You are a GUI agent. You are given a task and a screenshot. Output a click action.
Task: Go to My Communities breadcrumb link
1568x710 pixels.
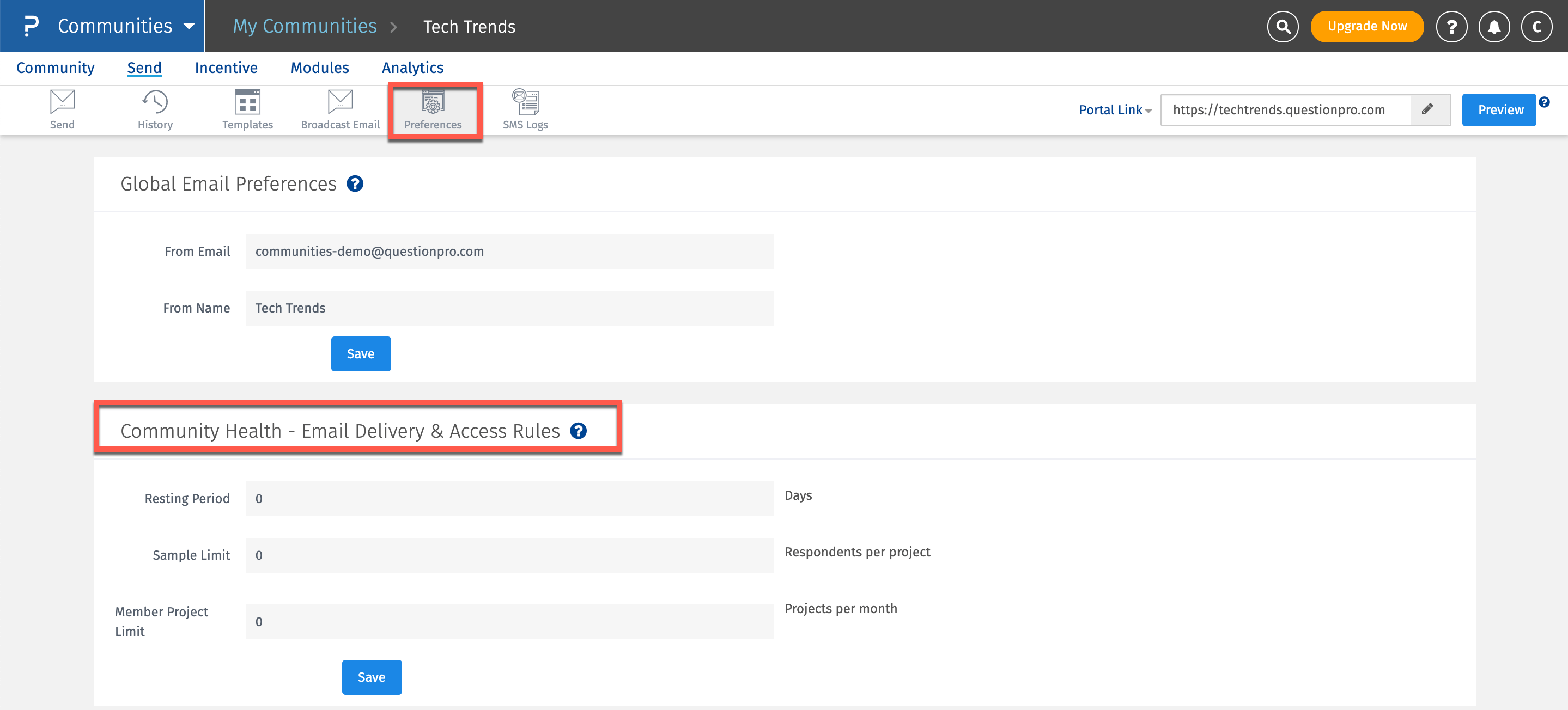tap(305, 26)
